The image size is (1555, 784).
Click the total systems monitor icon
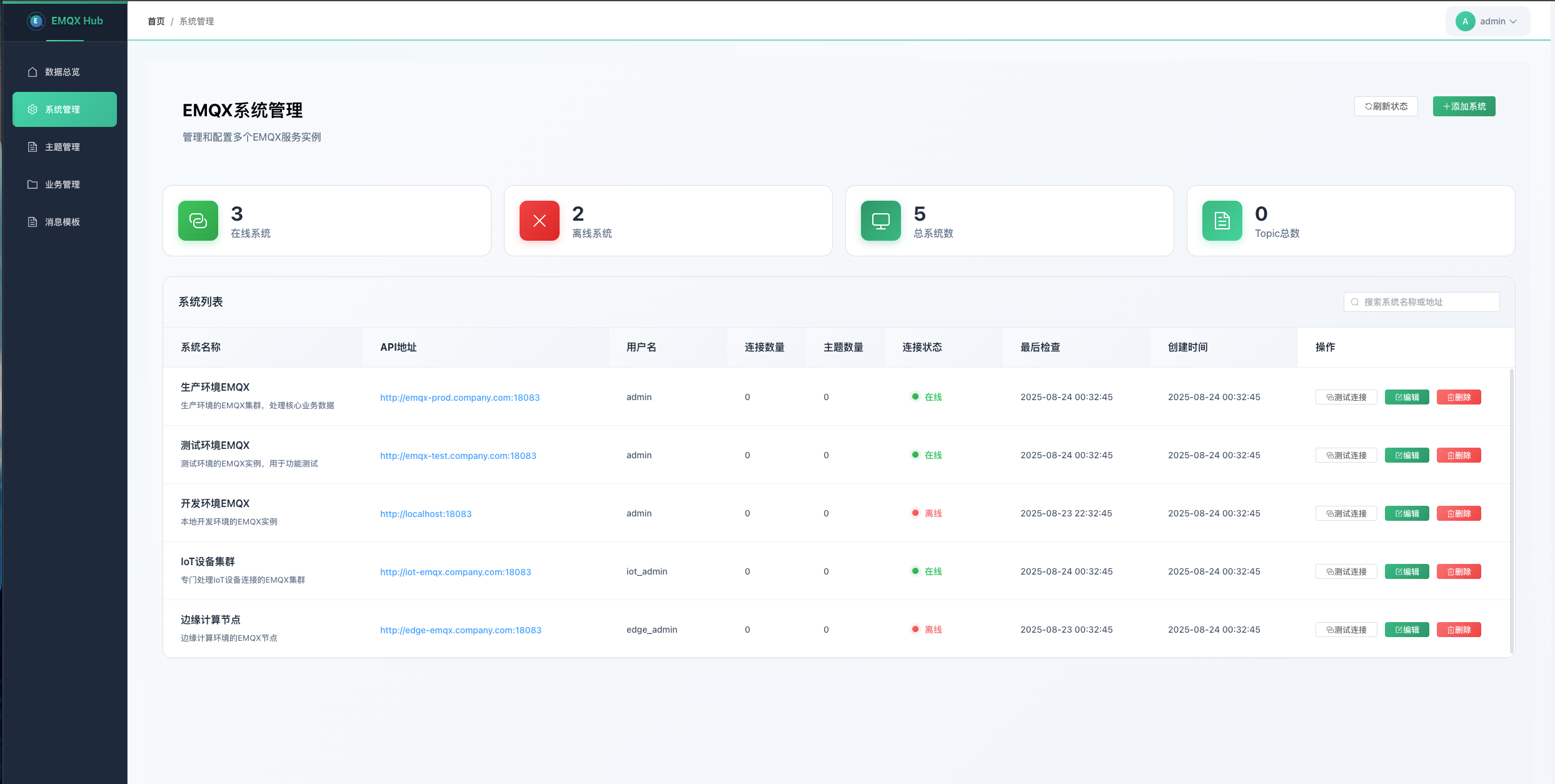click(880, 221)
